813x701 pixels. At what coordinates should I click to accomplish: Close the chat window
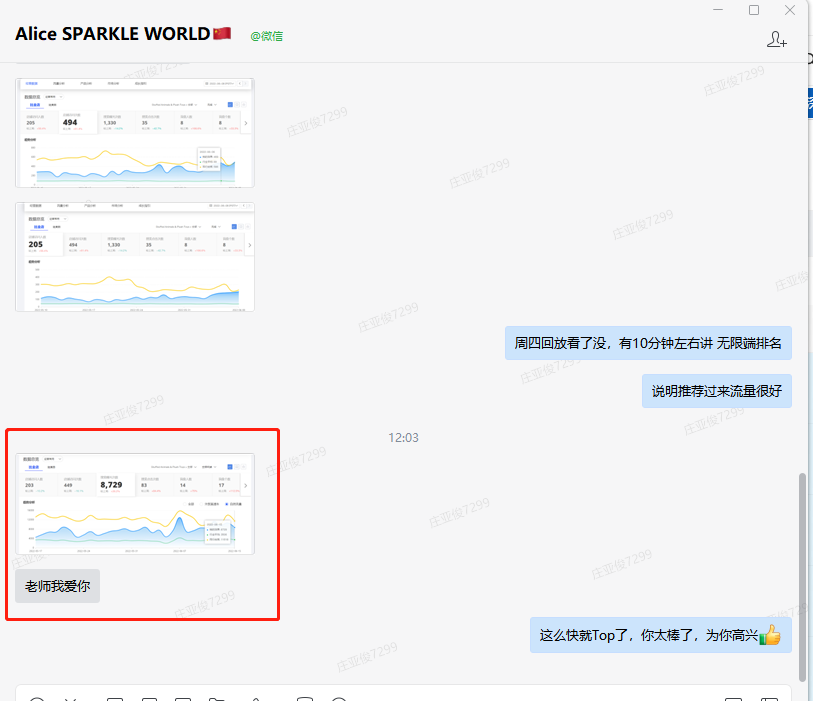tap(790, 10)
